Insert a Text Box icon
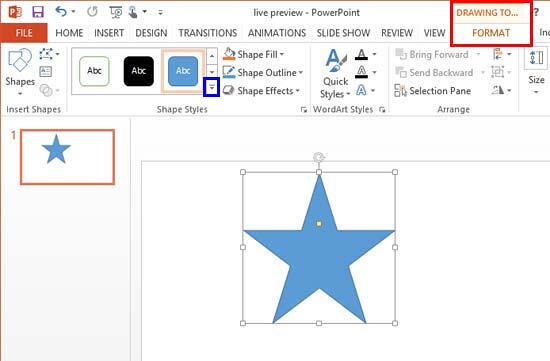This screenshot has height=361, width=550. click(46, 72)
